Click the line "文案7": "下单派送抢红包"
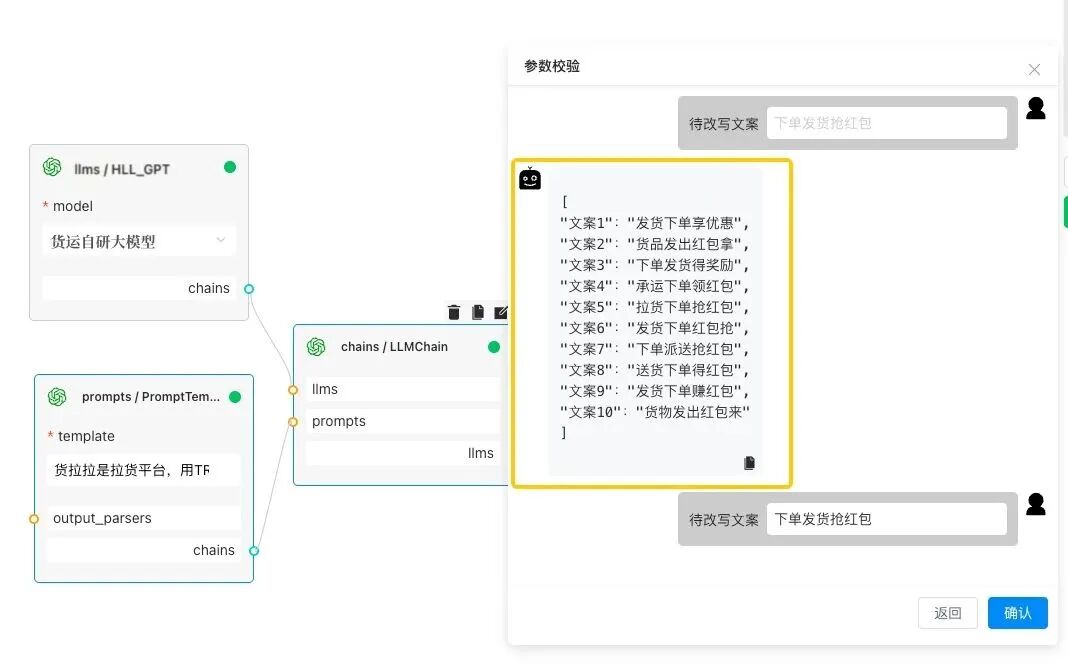 [655, 349]
